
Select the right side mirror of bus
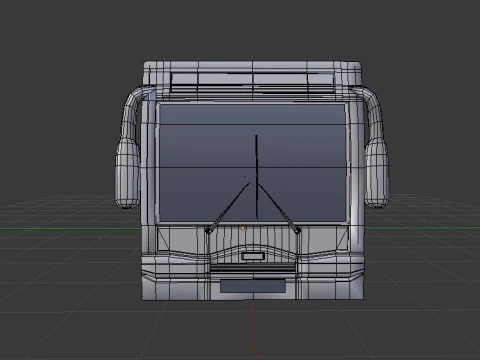pos(377,173)
